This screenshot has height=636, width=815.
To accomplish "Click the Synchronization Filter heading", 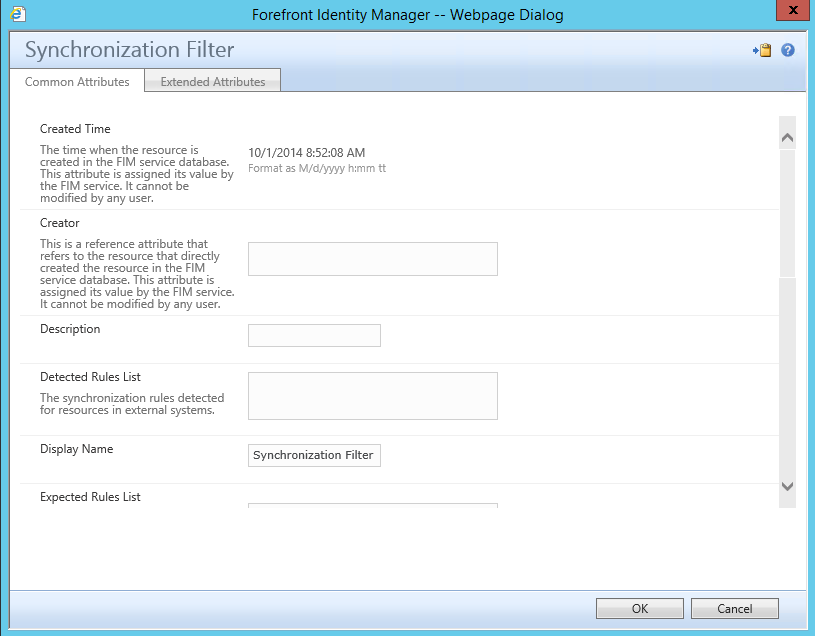I will (x=129, y=50).
